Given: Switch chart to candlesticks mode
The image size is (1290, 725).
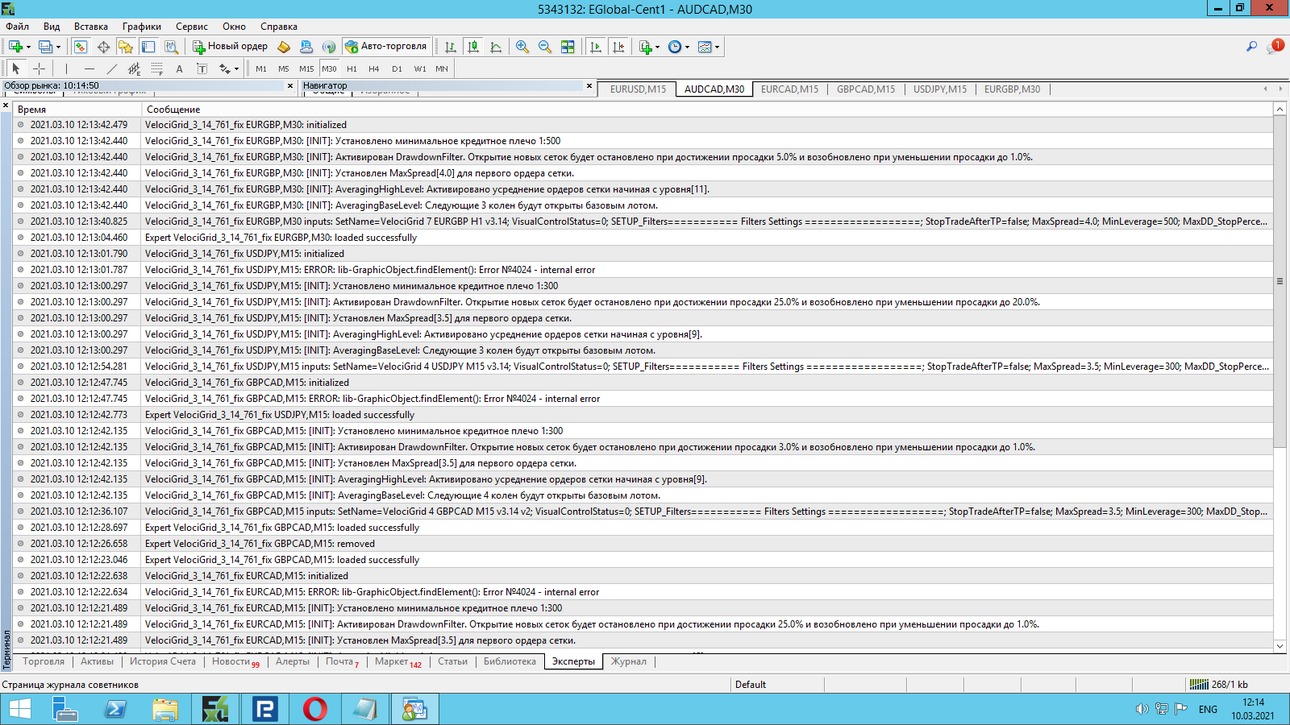Looking at the screenshot, I should pyautogui.click(x=473, y=46).
